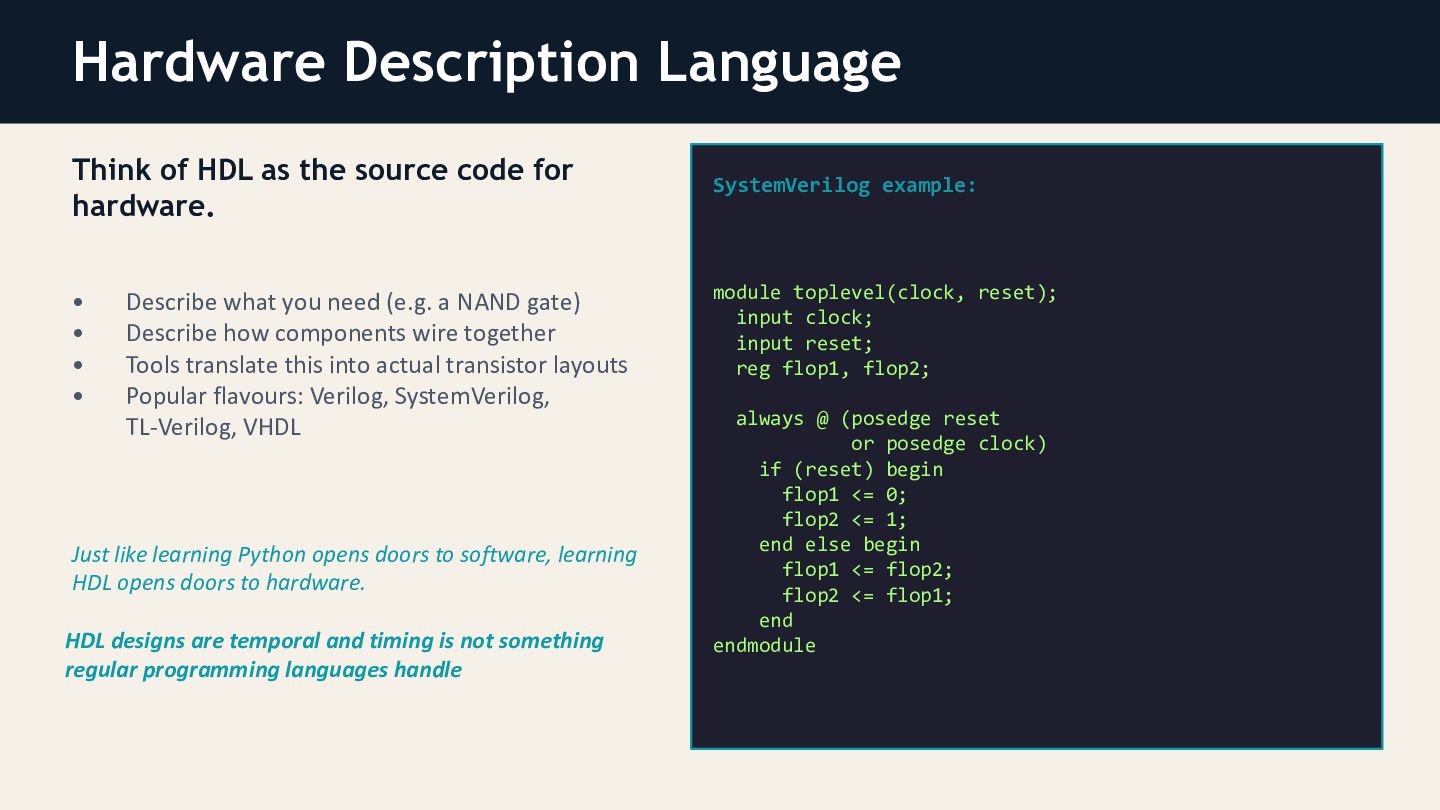Viewport: 1440px width, 810px height.
Task: Click code line "if (reset) begin"
Action: pos(851,469)
